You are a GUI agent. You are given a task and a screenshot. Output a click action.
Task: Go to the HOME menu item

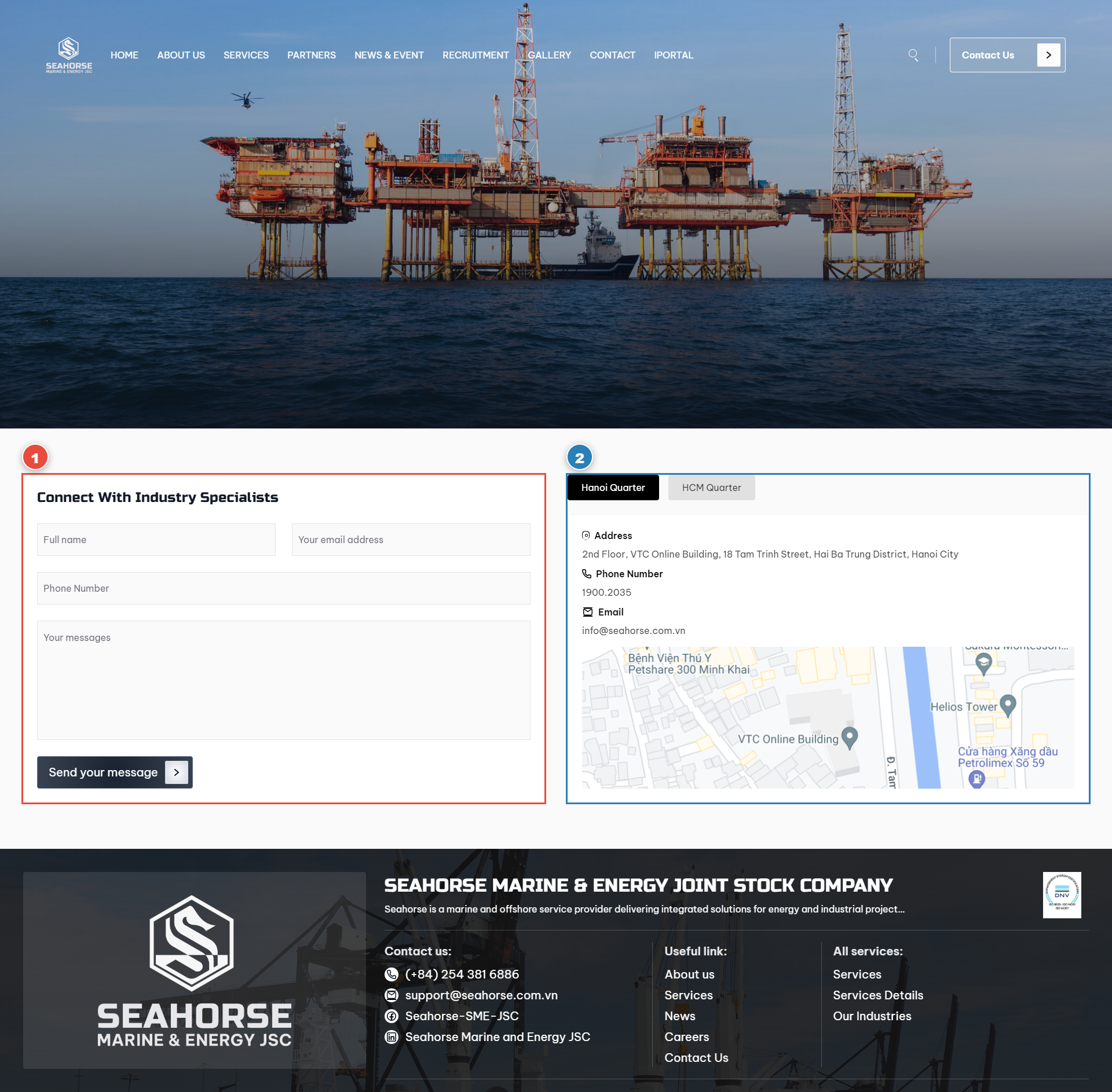tap(125, 55)
